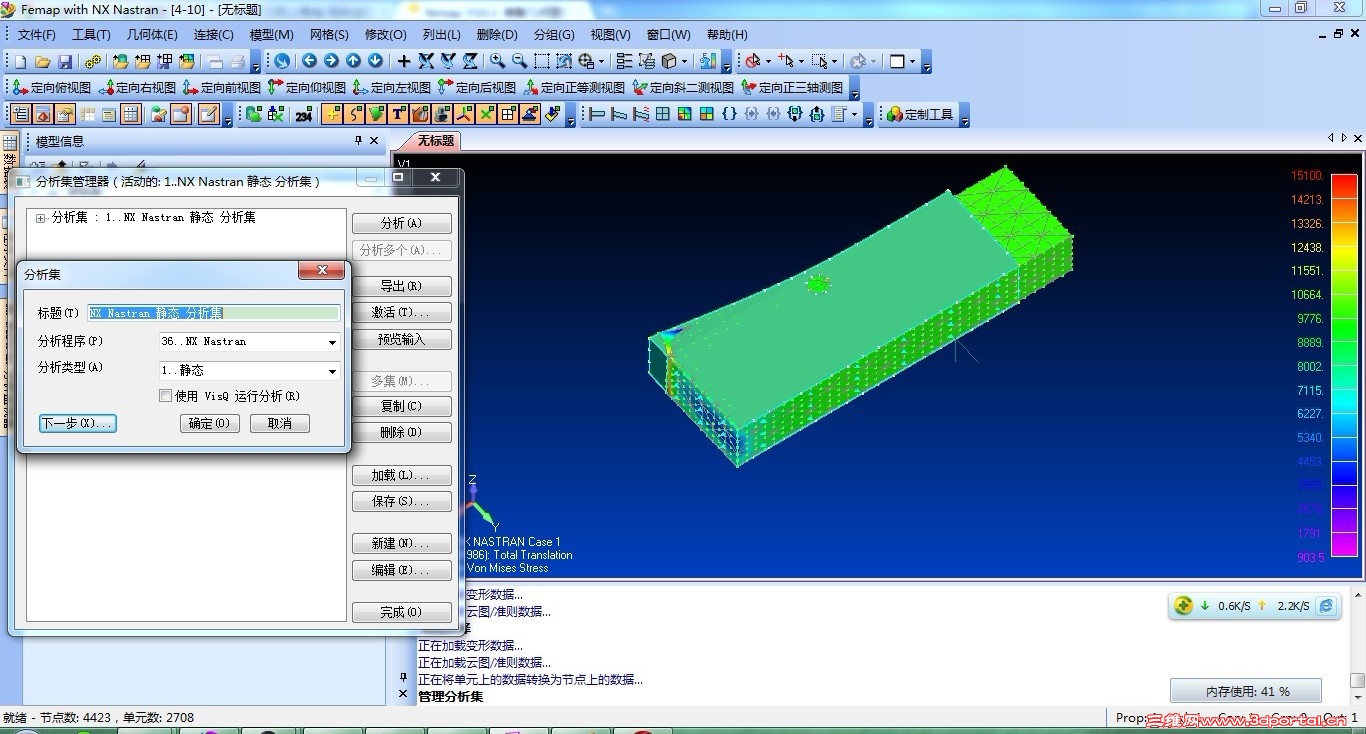Open 帮助(H) menu

tap(727, 35)
